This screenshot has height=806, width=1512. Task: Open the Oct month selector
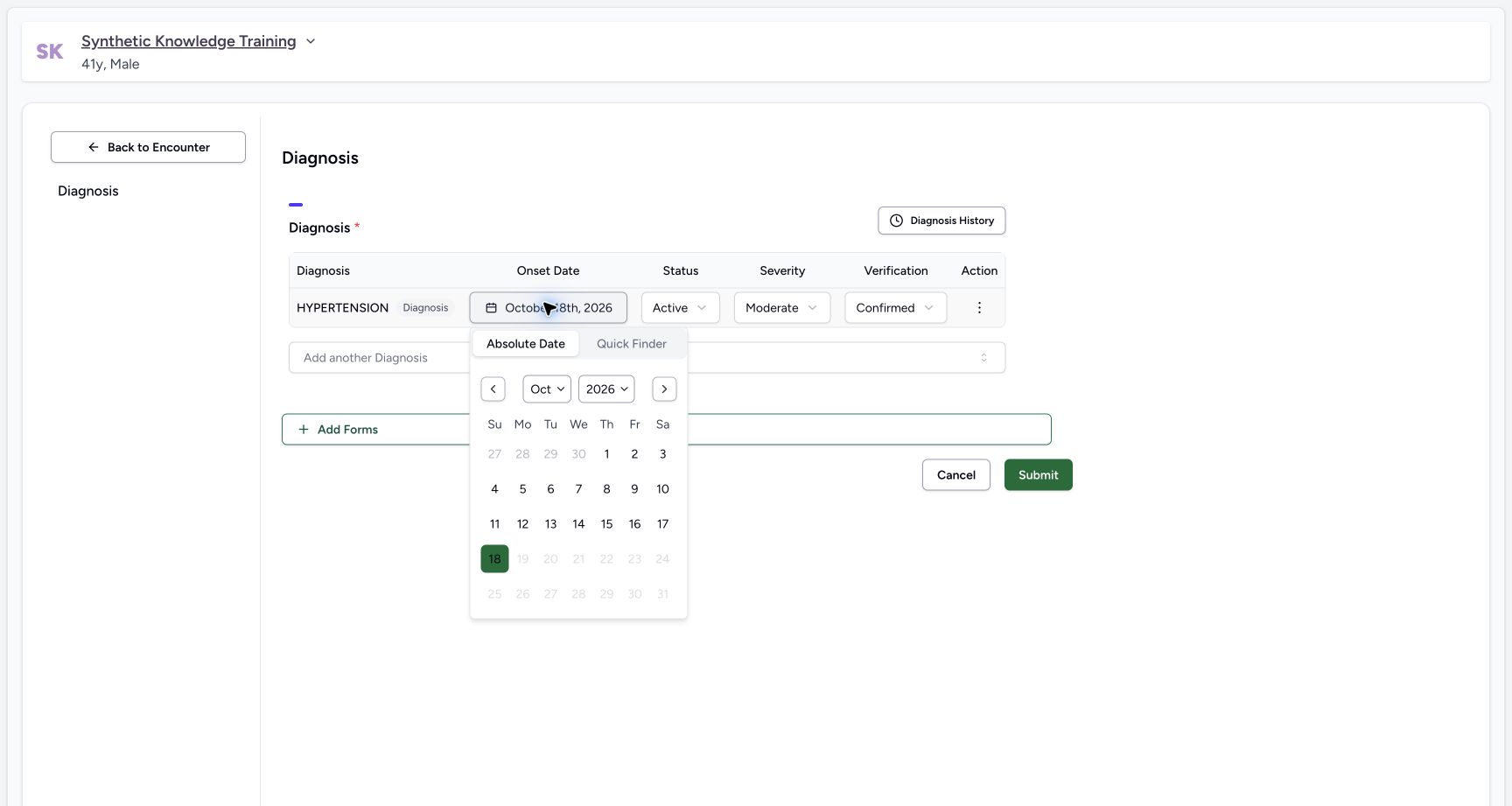coord(547,389)
